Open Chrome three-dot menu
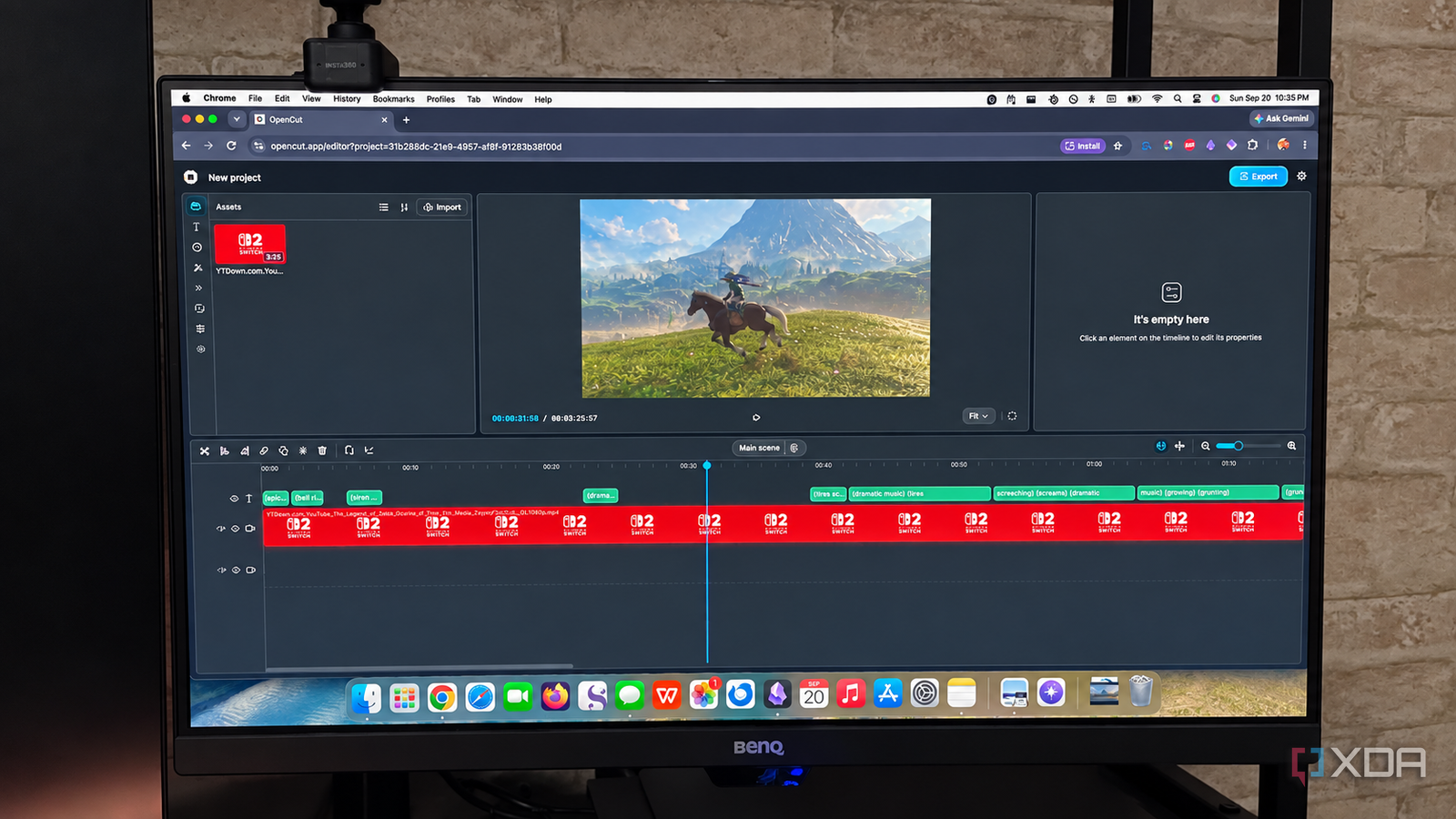Viewport: 1456px width, 819px height. point(1305,145)
